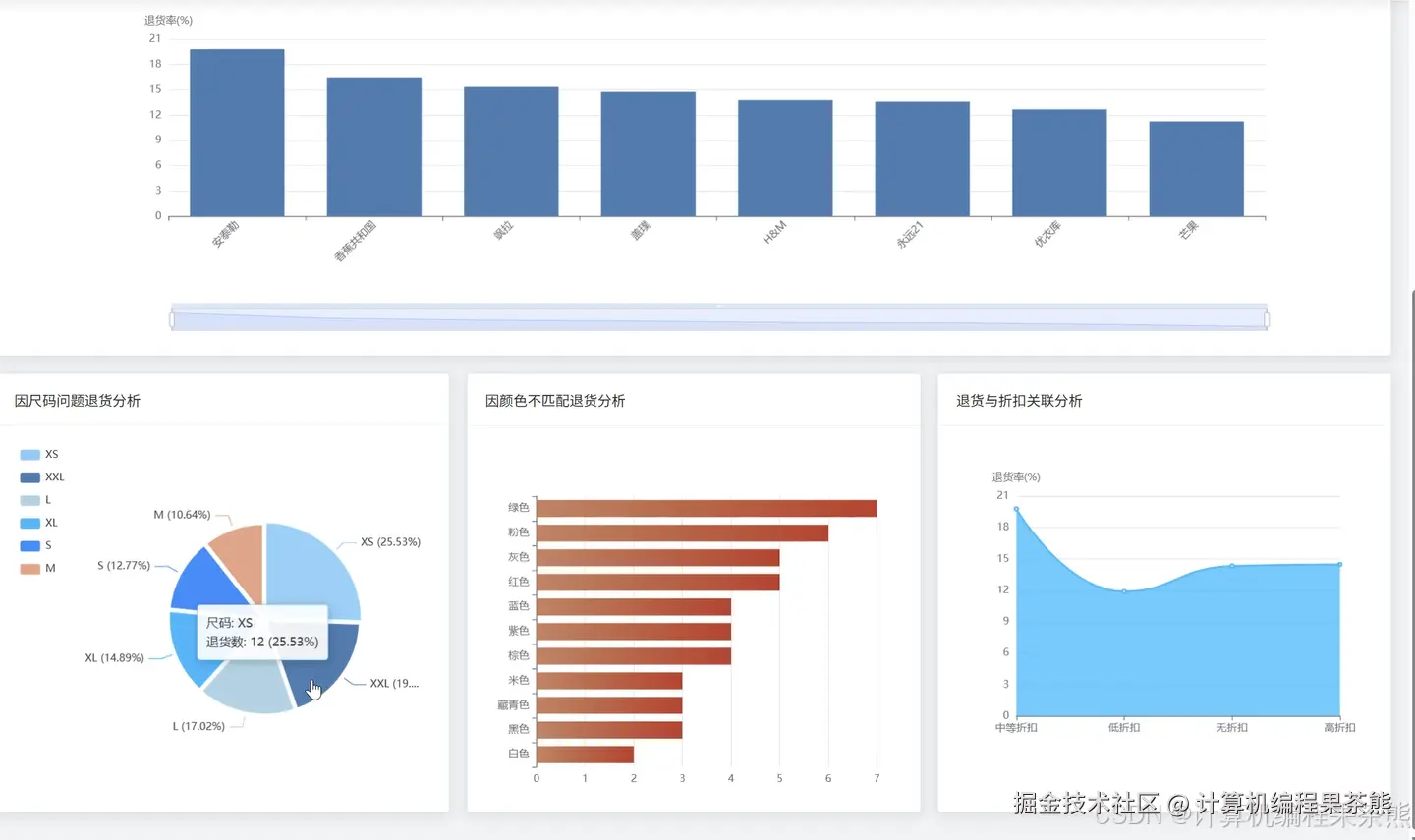1415x840 pixels.
Task: Click the 芒果 bar
Action: tap(1197, 169)
